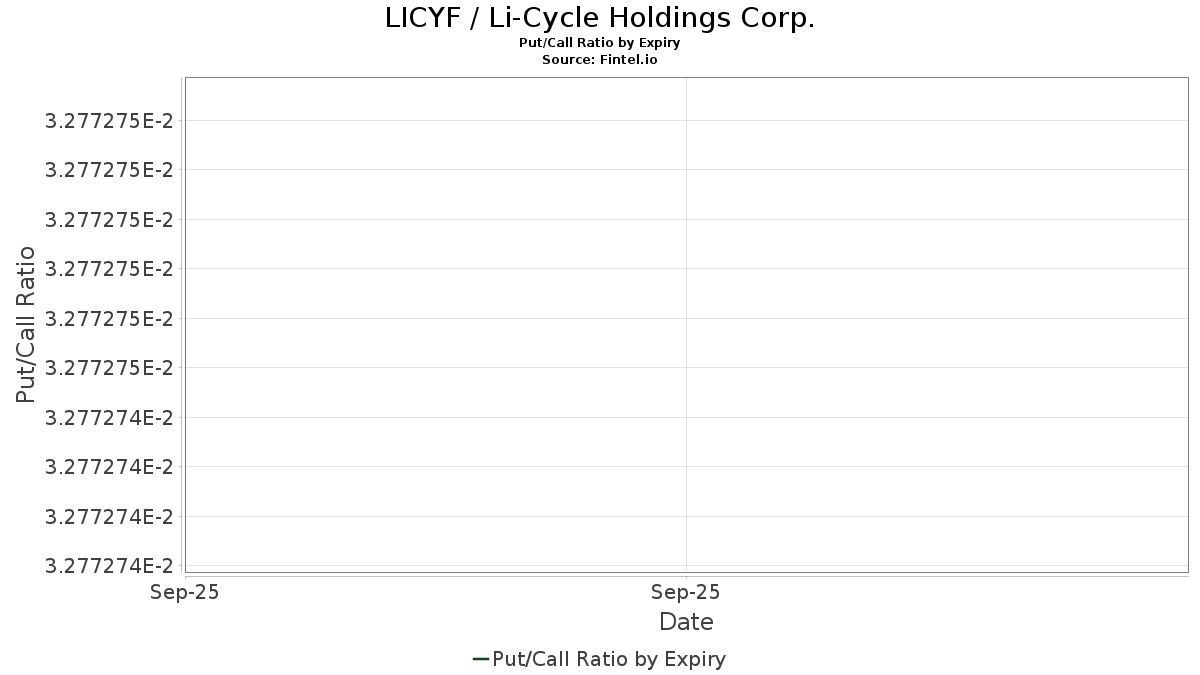Click the second-lowest 3.277274E-2 y-axis label
The image size is (1200, 675).
109,517
